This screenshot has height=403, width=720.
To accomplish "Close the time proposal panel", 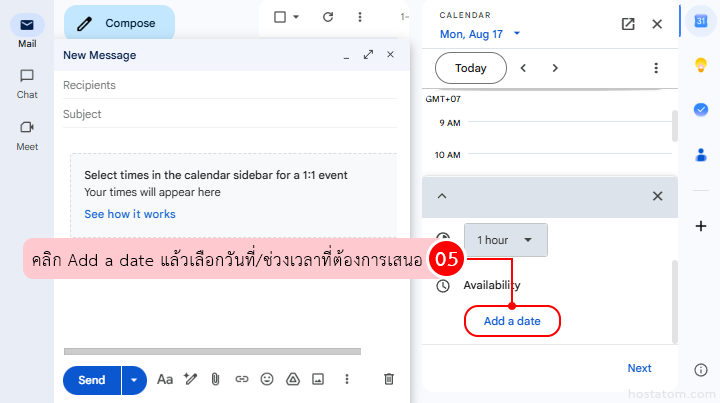I will pos(658,196).
